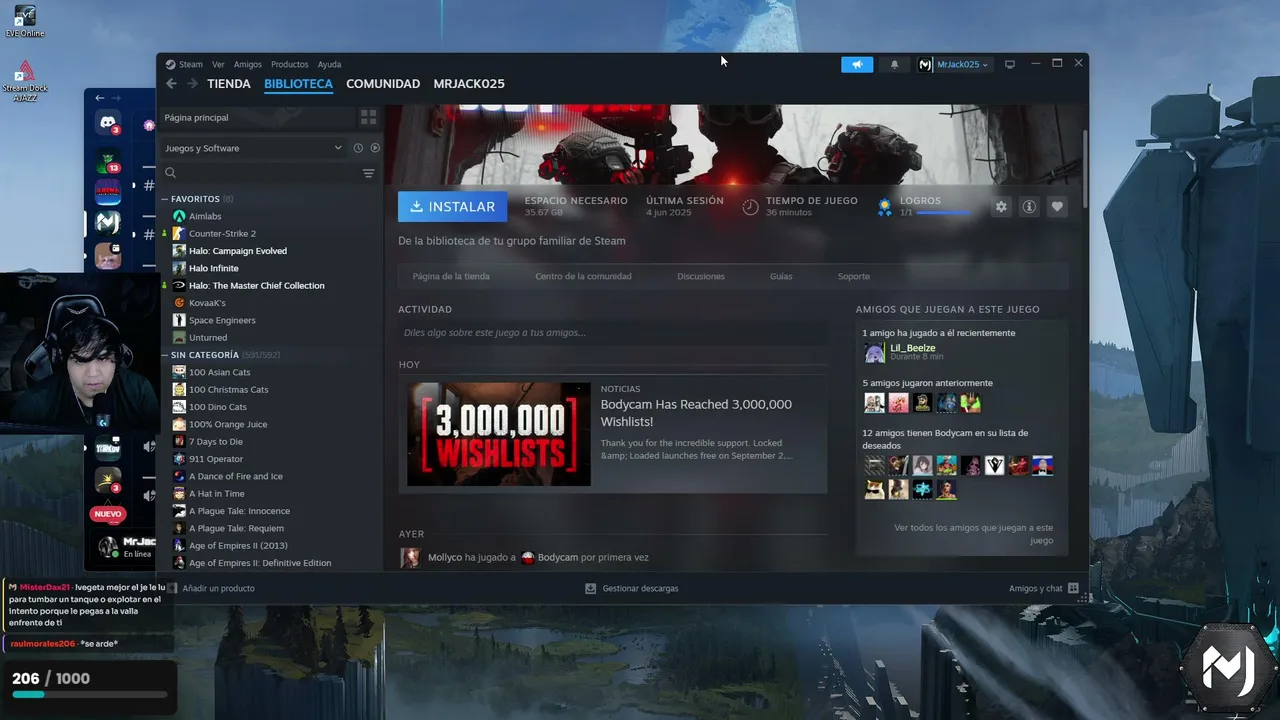Select Aimlabs in favorites
Screen dimensions: 1280x720
coord(205,216)
